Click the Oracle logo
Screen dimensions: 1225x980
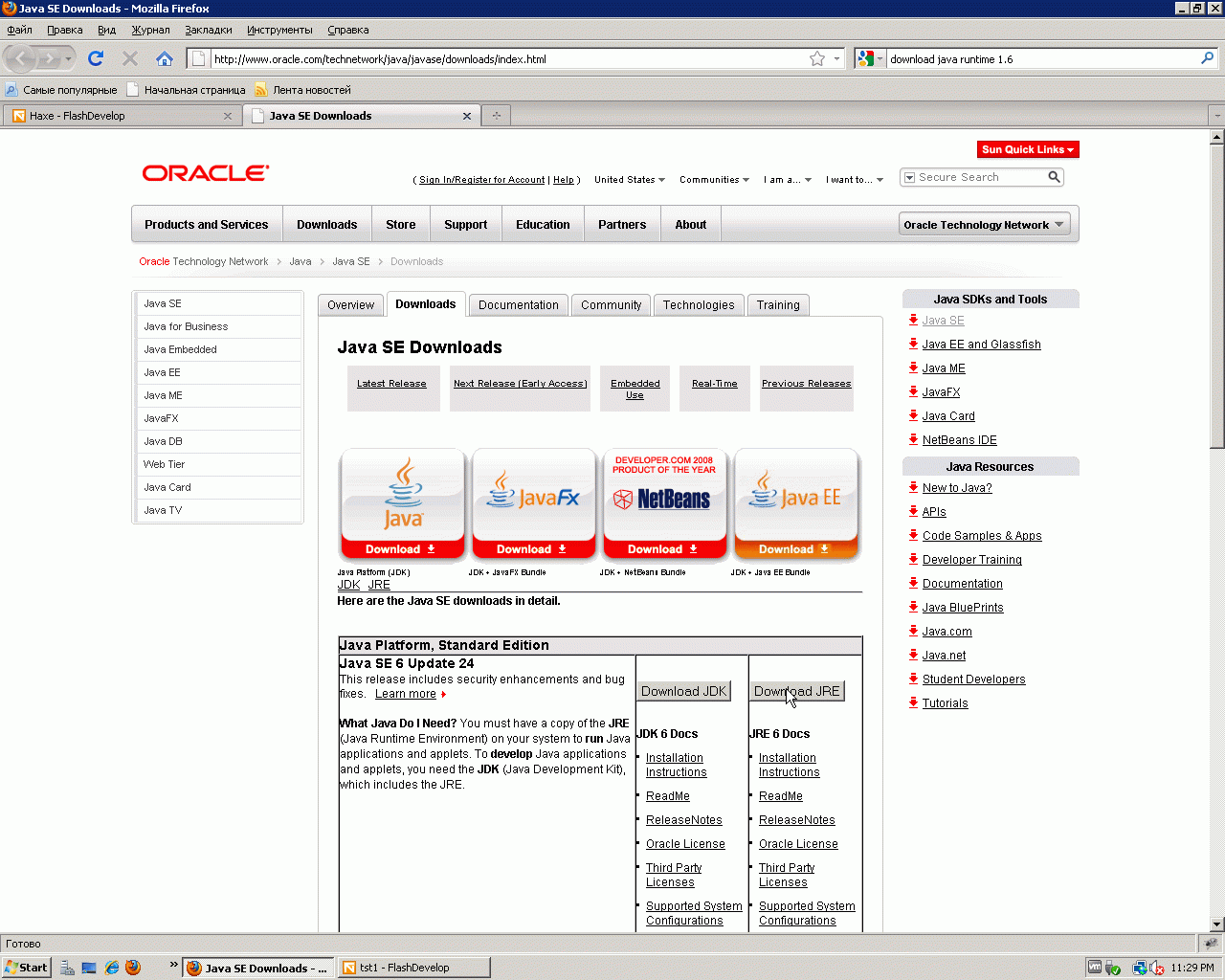pyautogui.click(x=206, y=173)
